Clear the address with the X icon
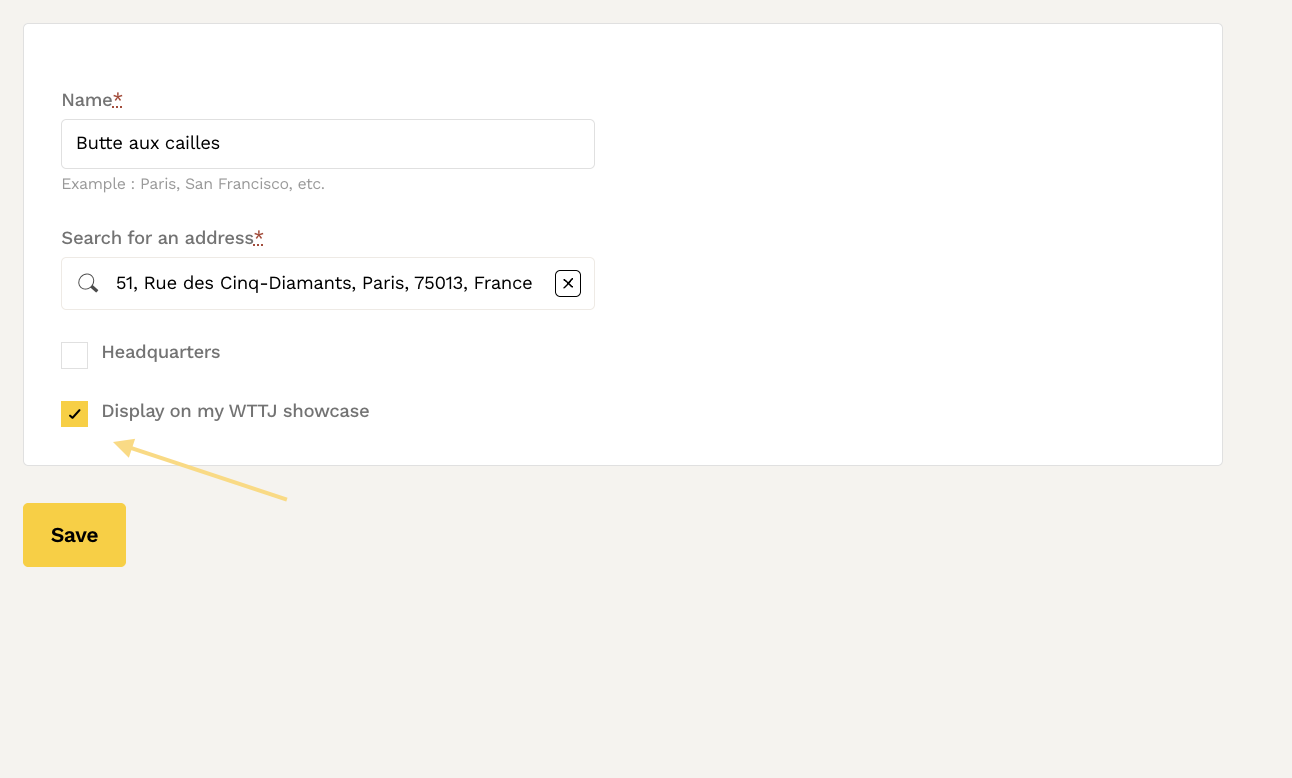Viewport: 1292px width, 778px height. tap(568, 284)
